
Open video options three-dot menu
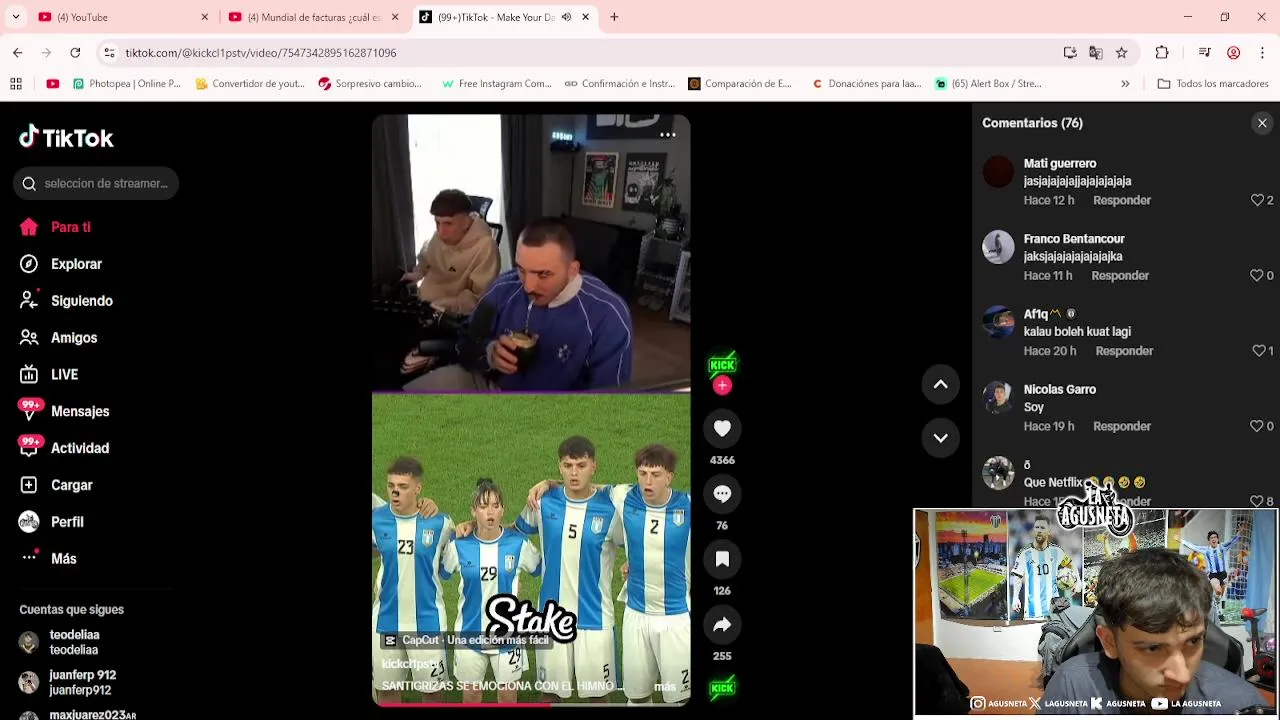[x=668, y=134]
